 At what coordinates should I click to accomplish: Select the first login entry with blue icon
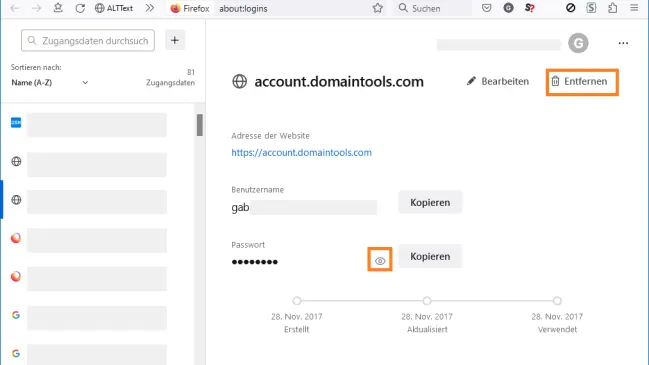tap(98, 124)
